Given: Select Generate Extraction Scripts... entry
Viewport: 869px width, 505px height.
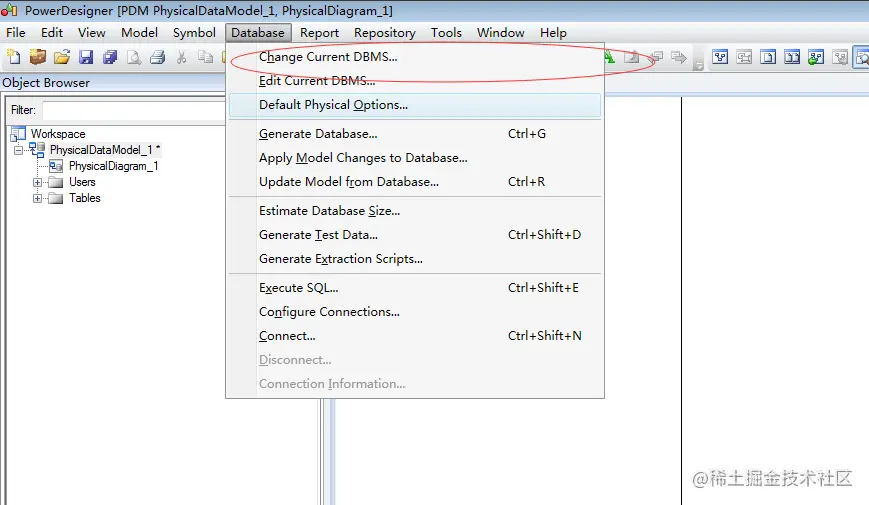Looking at the screenshot, I should click(415, 259).
